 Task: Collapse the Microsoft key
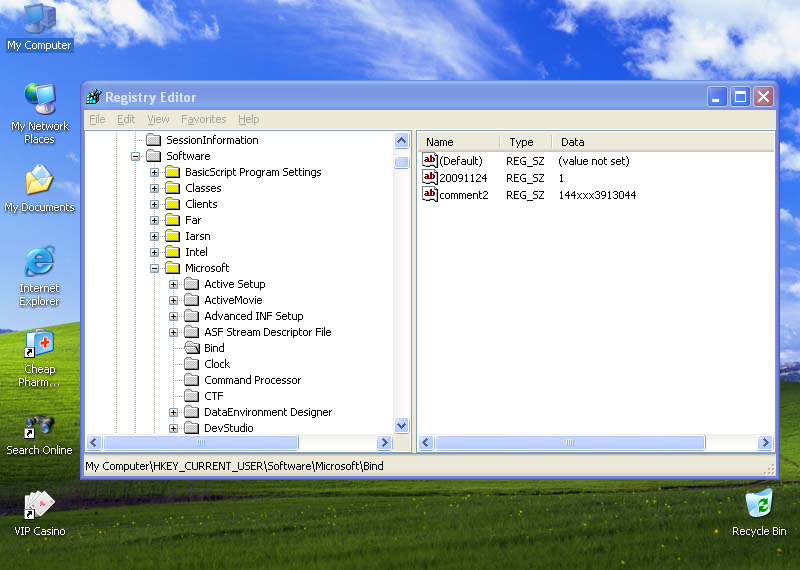(x=154, y=268)
